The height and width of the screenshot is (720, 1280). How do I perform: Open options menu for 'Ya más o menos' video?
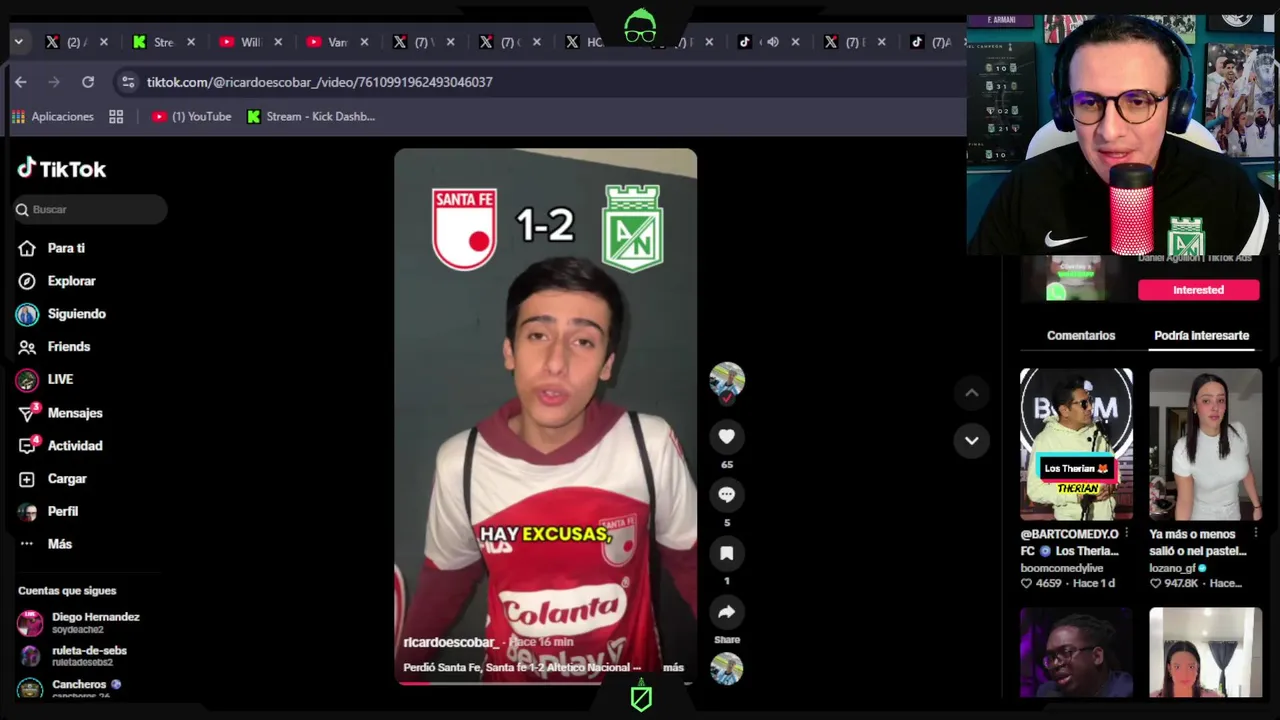(x=1255, y=533)
